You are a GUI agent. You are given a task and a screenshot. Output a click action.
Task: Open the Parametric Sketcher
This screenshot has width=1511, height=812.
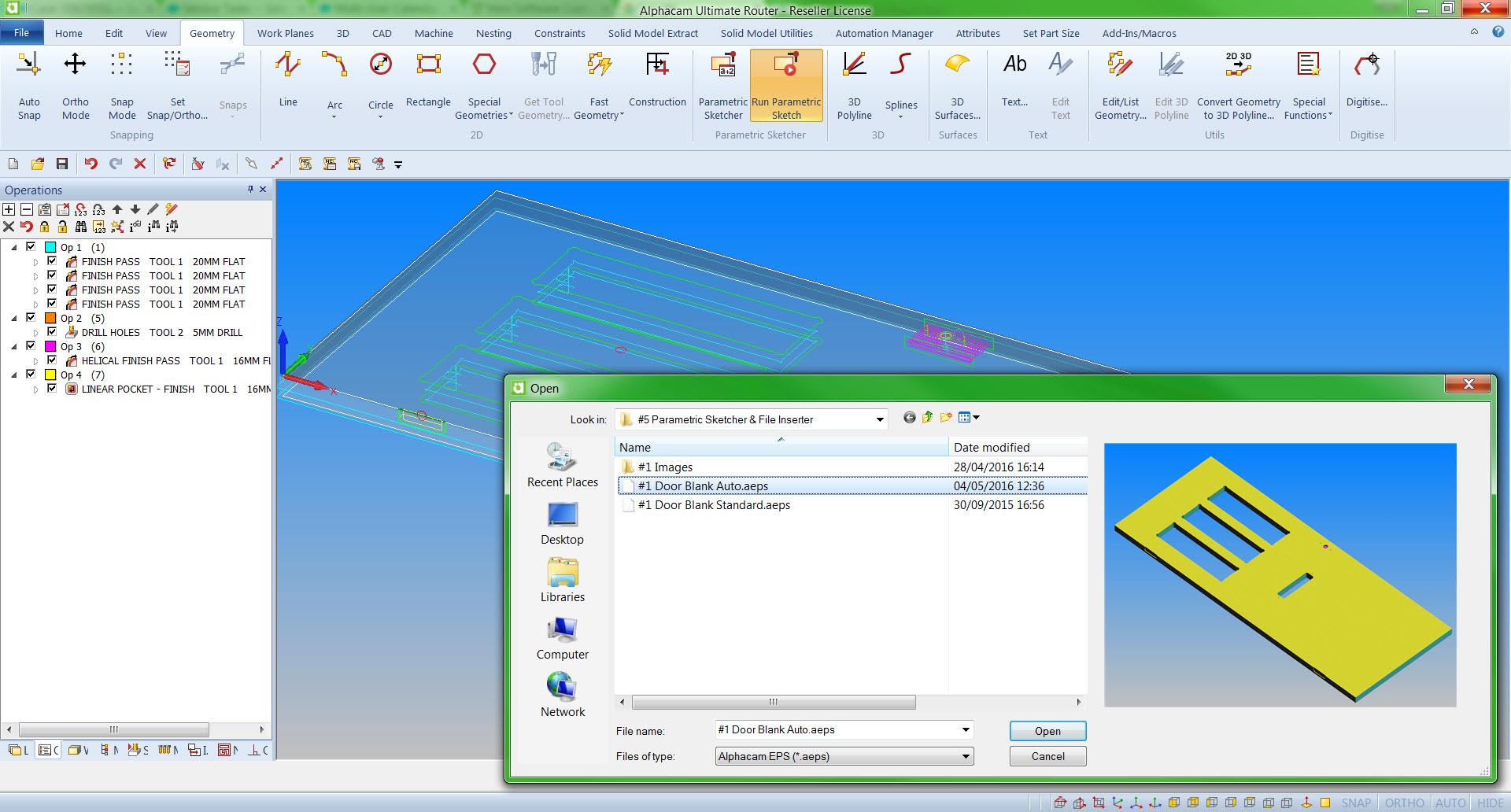(722, 85)
